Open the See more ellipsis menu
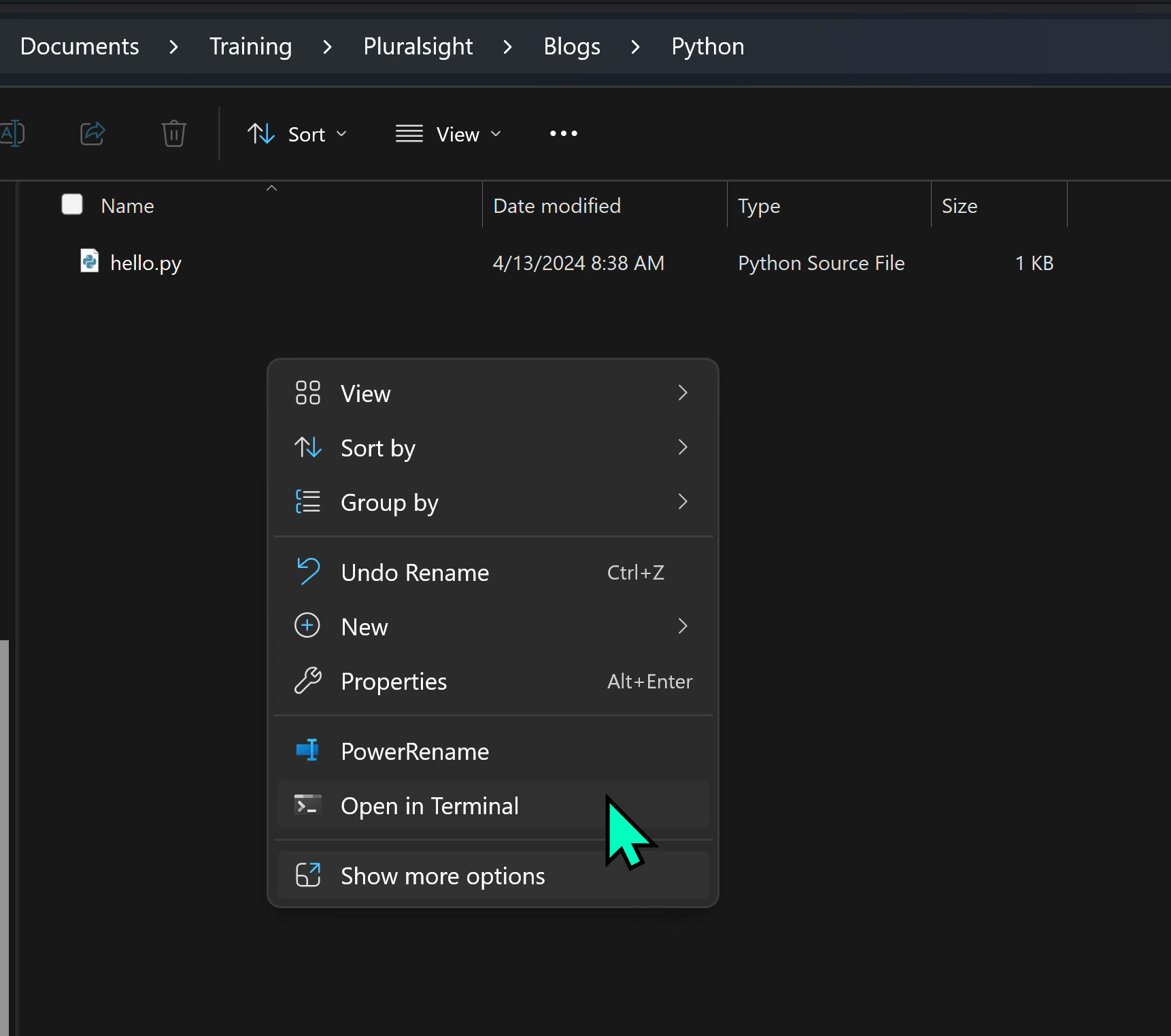Image resolution: width=1171 pixels, height=1036 pixels. tap(564, 133)
